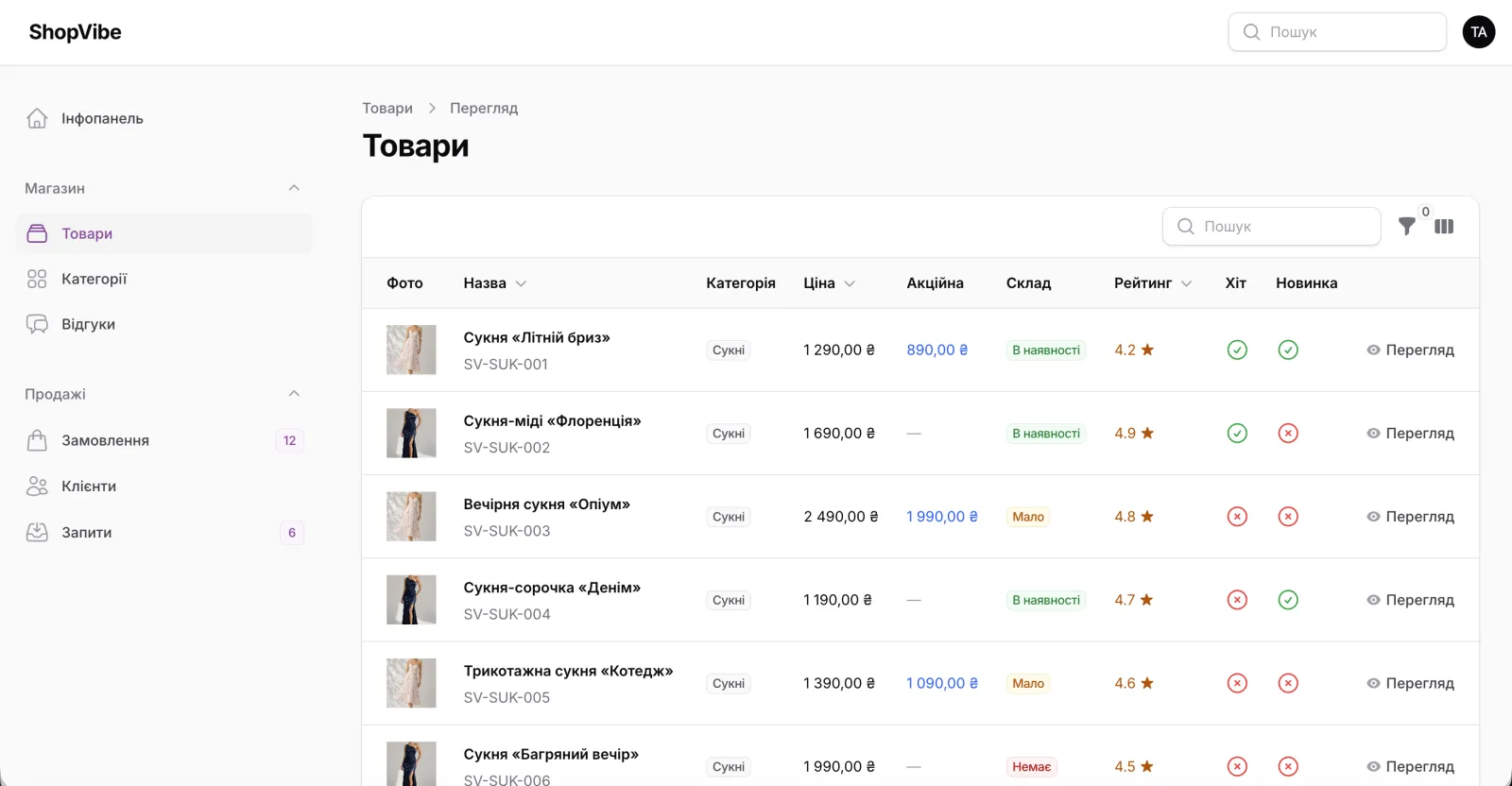Click the Хіт check for Сукня-міді «Флоренція»
The image size is (1512, 786).
coord(1237,433)
